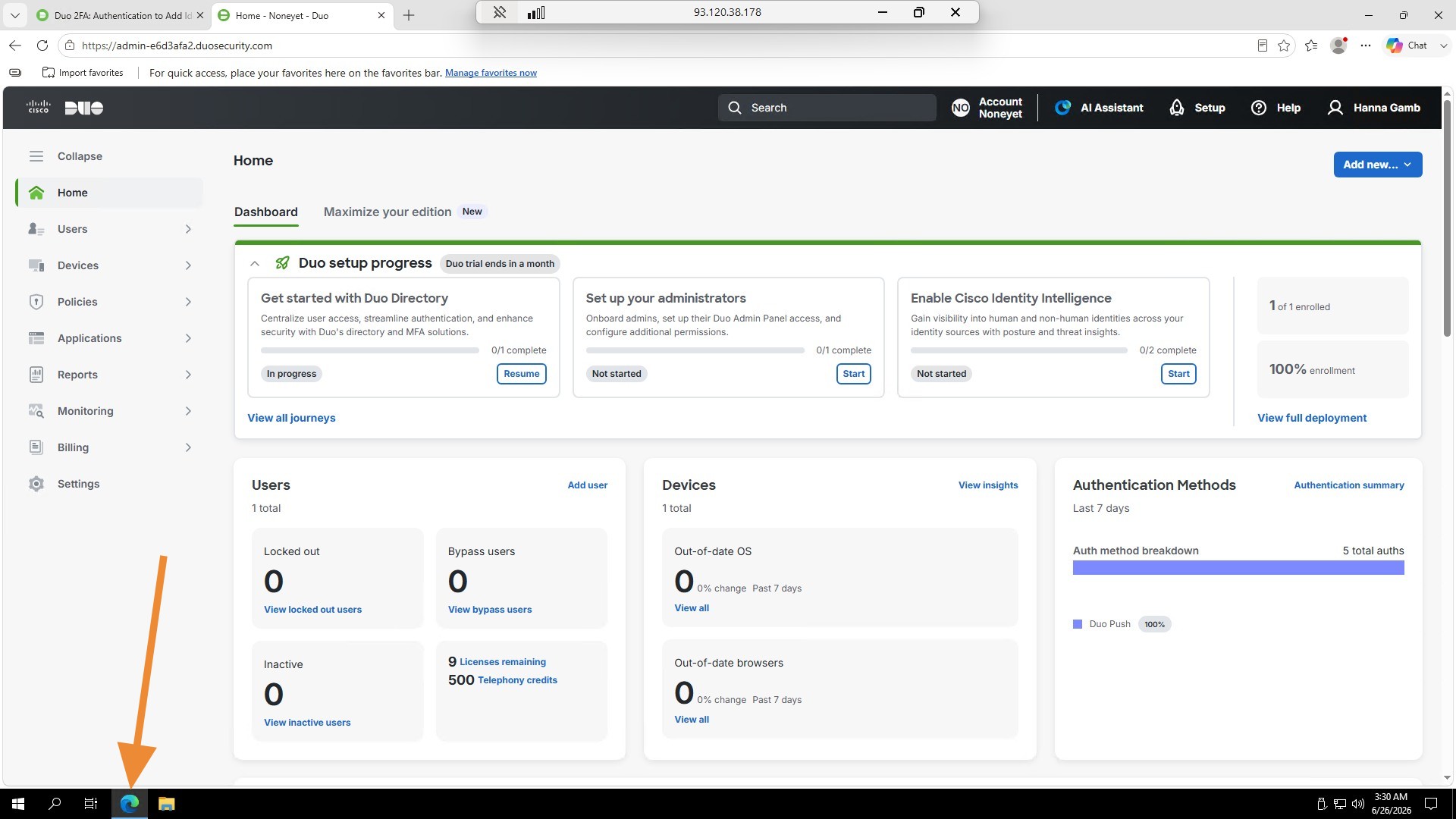Open View bypass users link
The height and width of the screenshot is (819, 1456).
coord(490,610)
